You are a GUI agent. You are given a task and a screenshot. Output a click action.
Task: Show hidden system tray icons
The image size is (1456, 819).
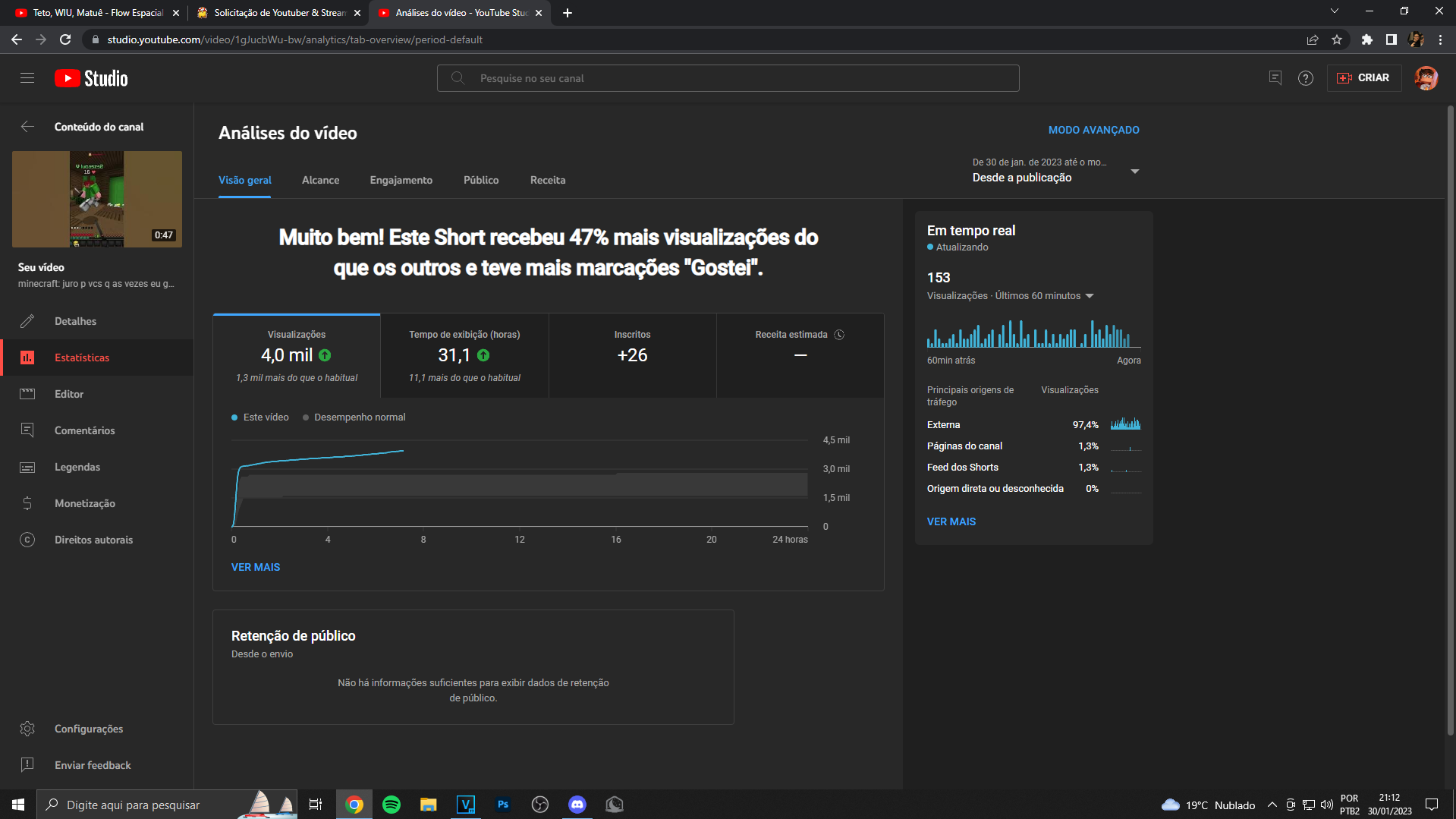1272,805
